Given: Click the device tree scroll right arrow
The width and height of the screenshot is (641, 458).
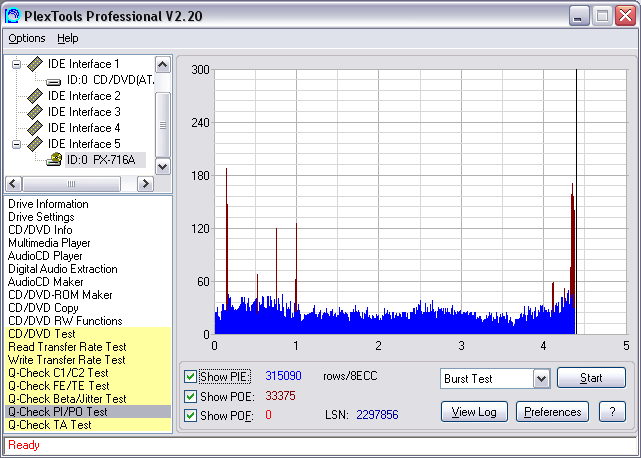Looking at the screenshot, I should coord(145,184).
